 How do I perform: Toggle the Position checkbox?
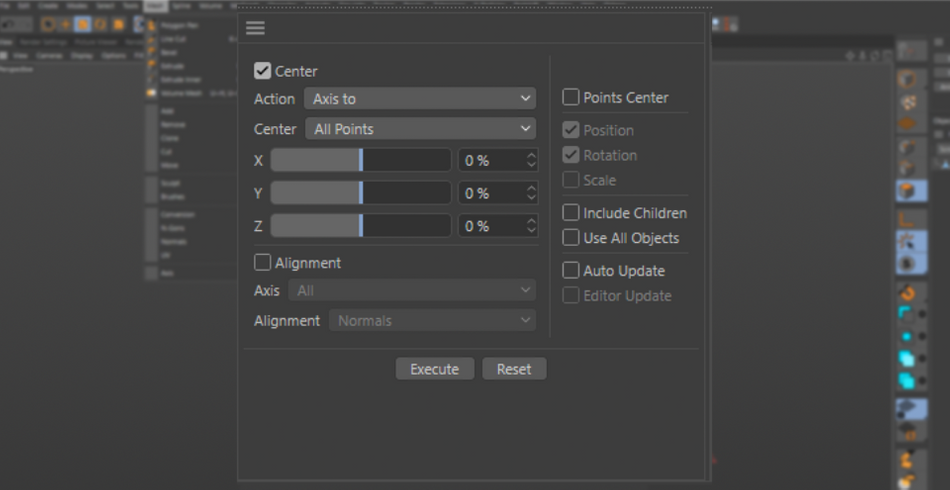tap(571, 130)
